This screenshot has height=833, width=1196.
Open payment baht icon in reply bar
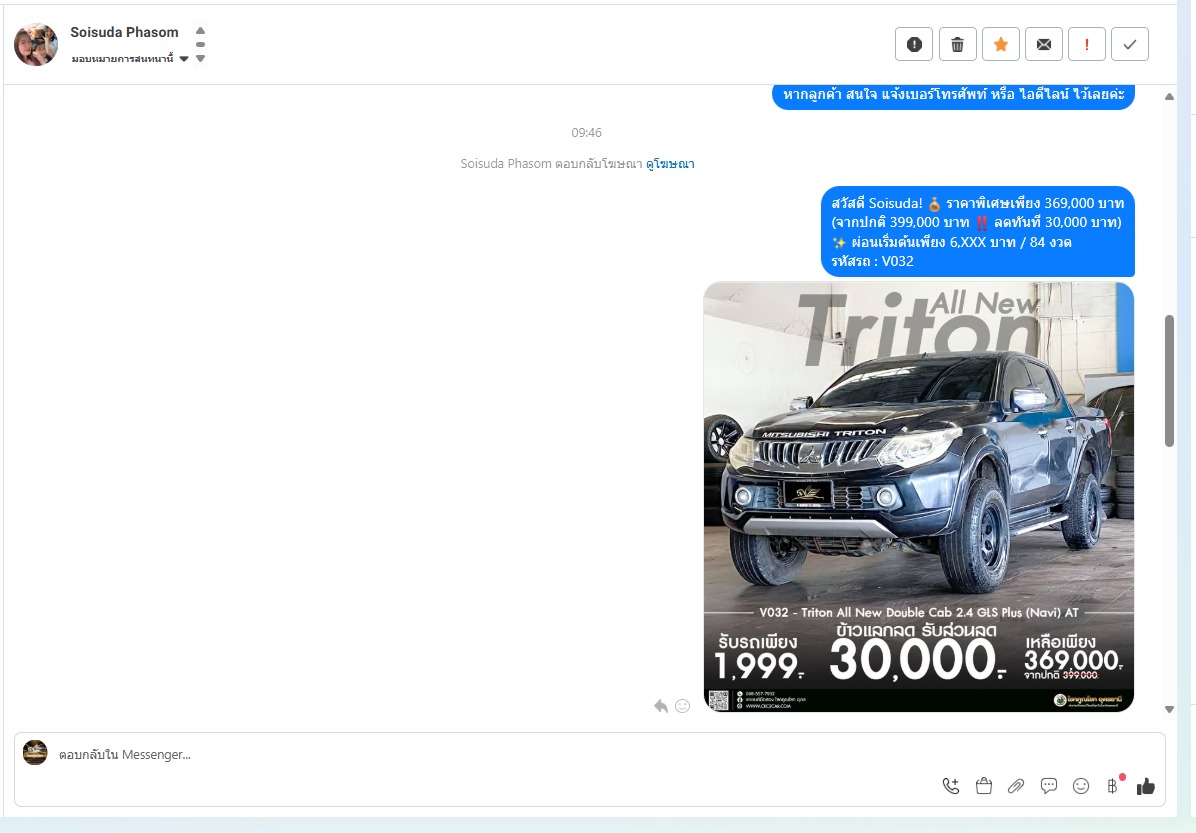1114,785
